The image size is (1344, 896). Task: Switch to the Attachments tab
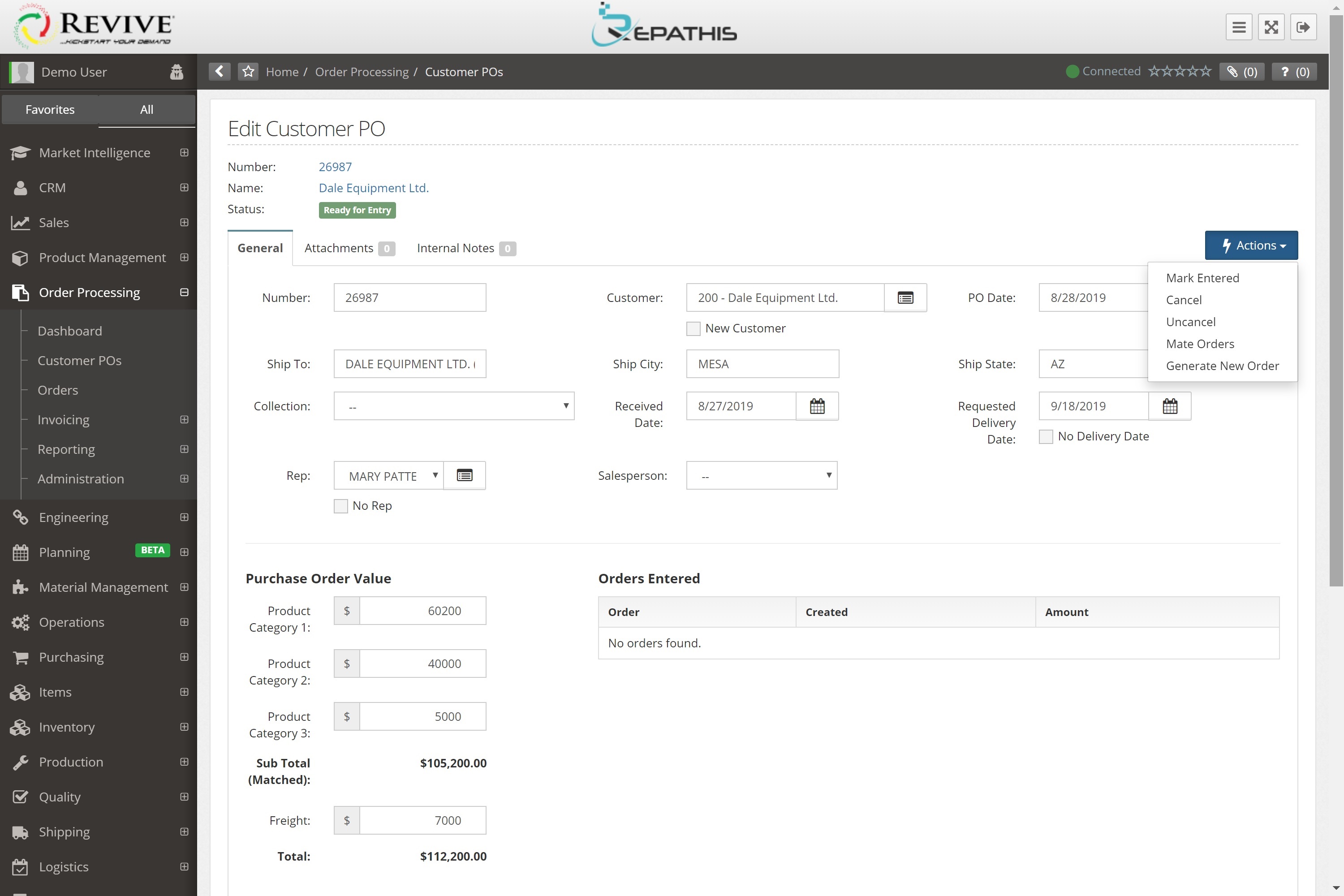coord(349,248)
